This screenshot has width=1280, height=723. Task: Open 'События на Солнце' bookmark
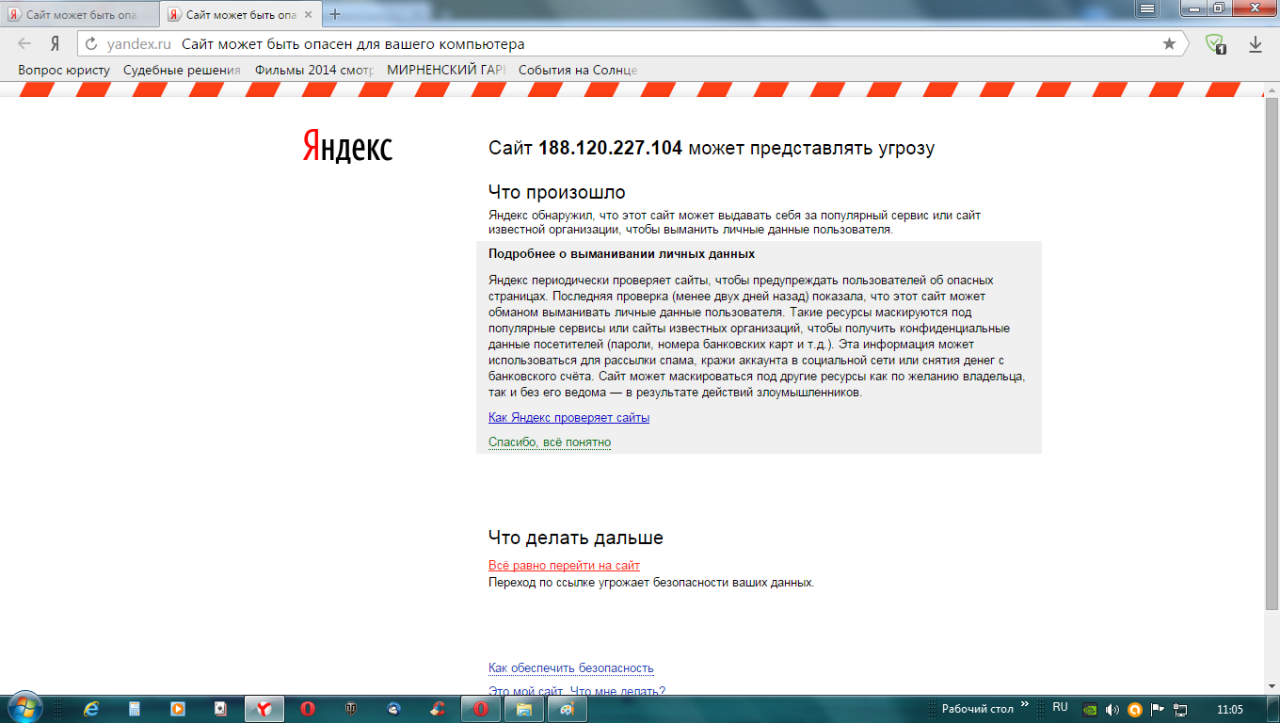(x=577, y=70)
